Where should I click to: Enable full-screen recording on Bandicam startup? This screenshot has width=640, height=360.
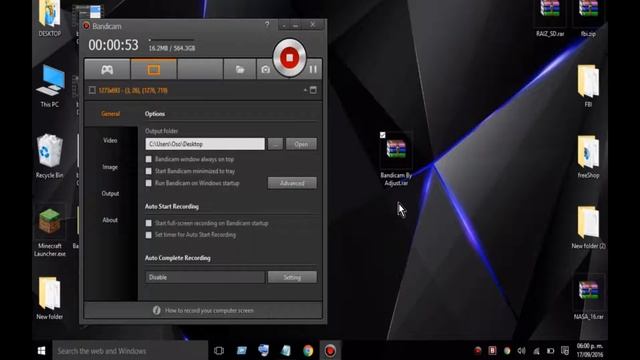click(149, 223)
